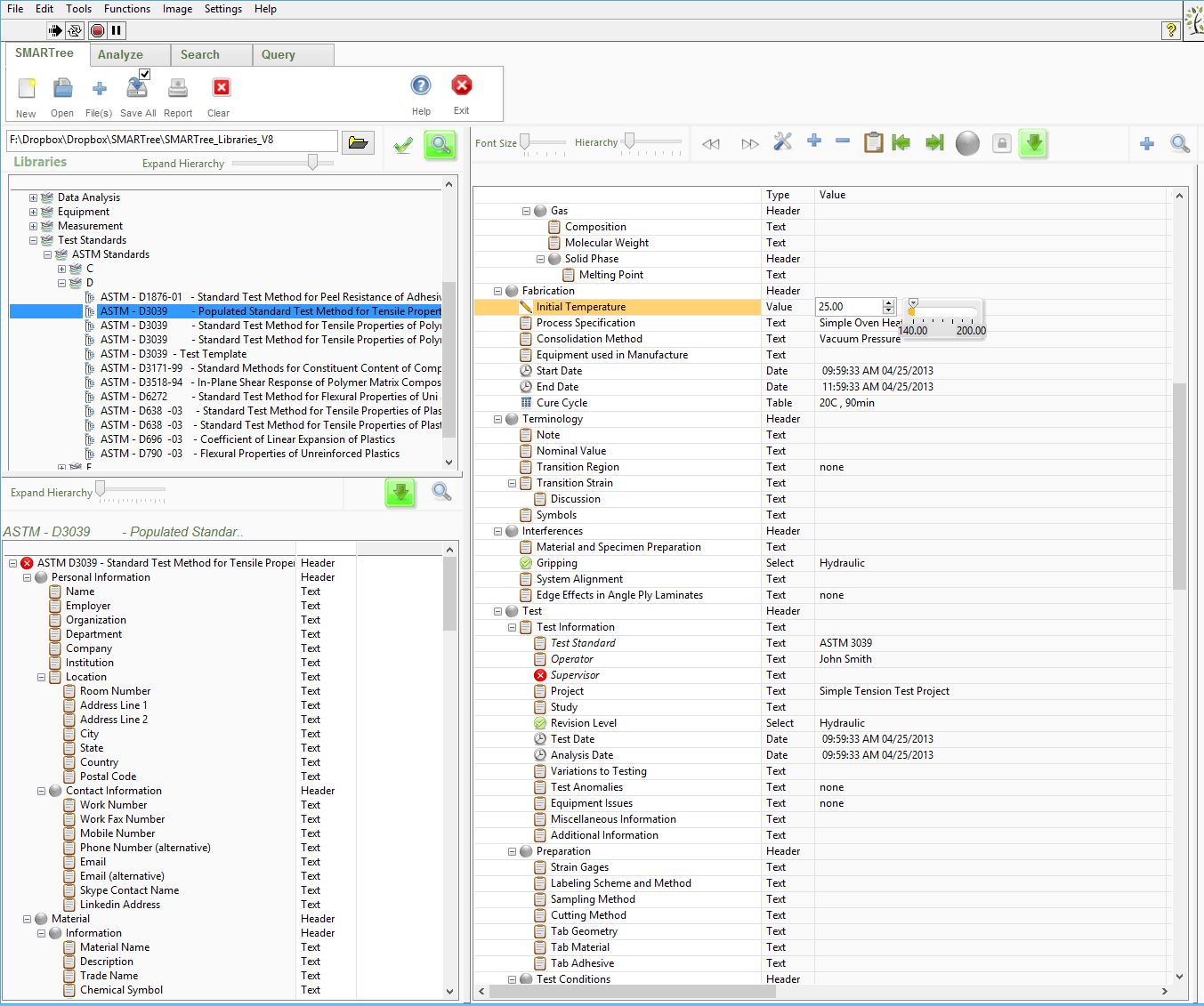Collapse the Test Standards library node
Viewport: 1204px width, 1006px height.
tap(33, 240)
